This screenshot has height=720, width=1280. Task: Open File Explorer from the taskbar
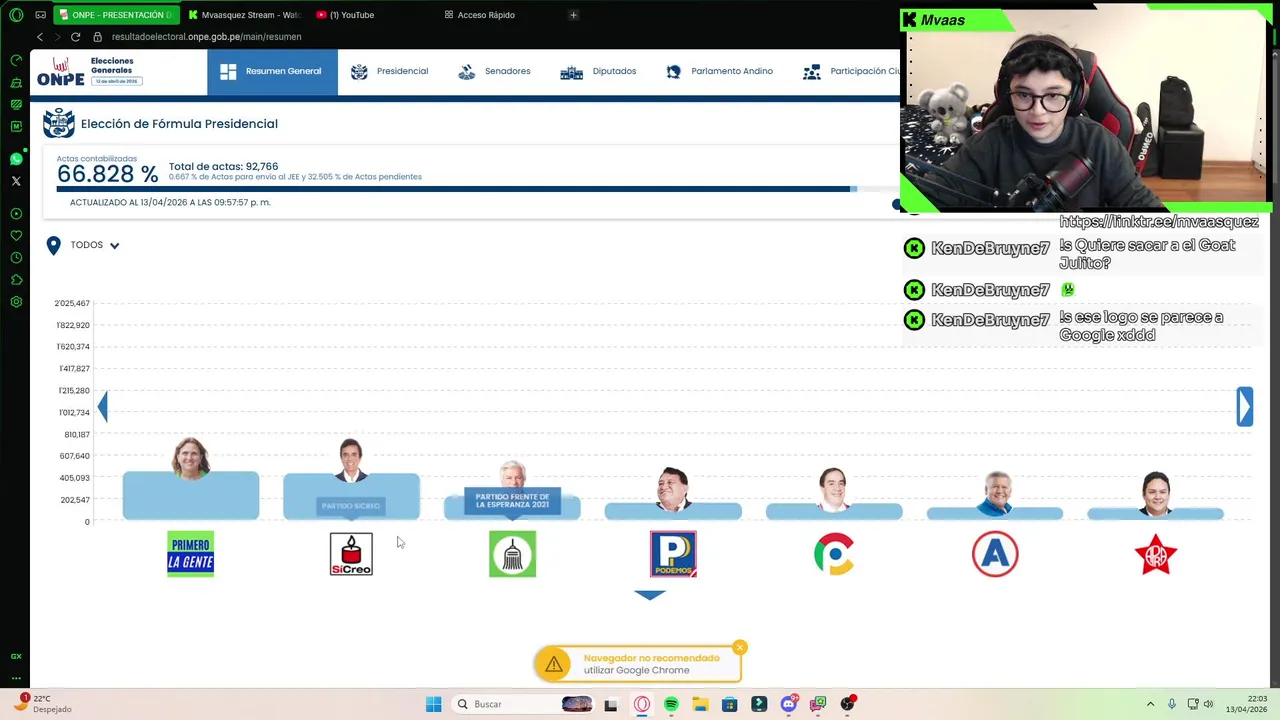[700, 704]
